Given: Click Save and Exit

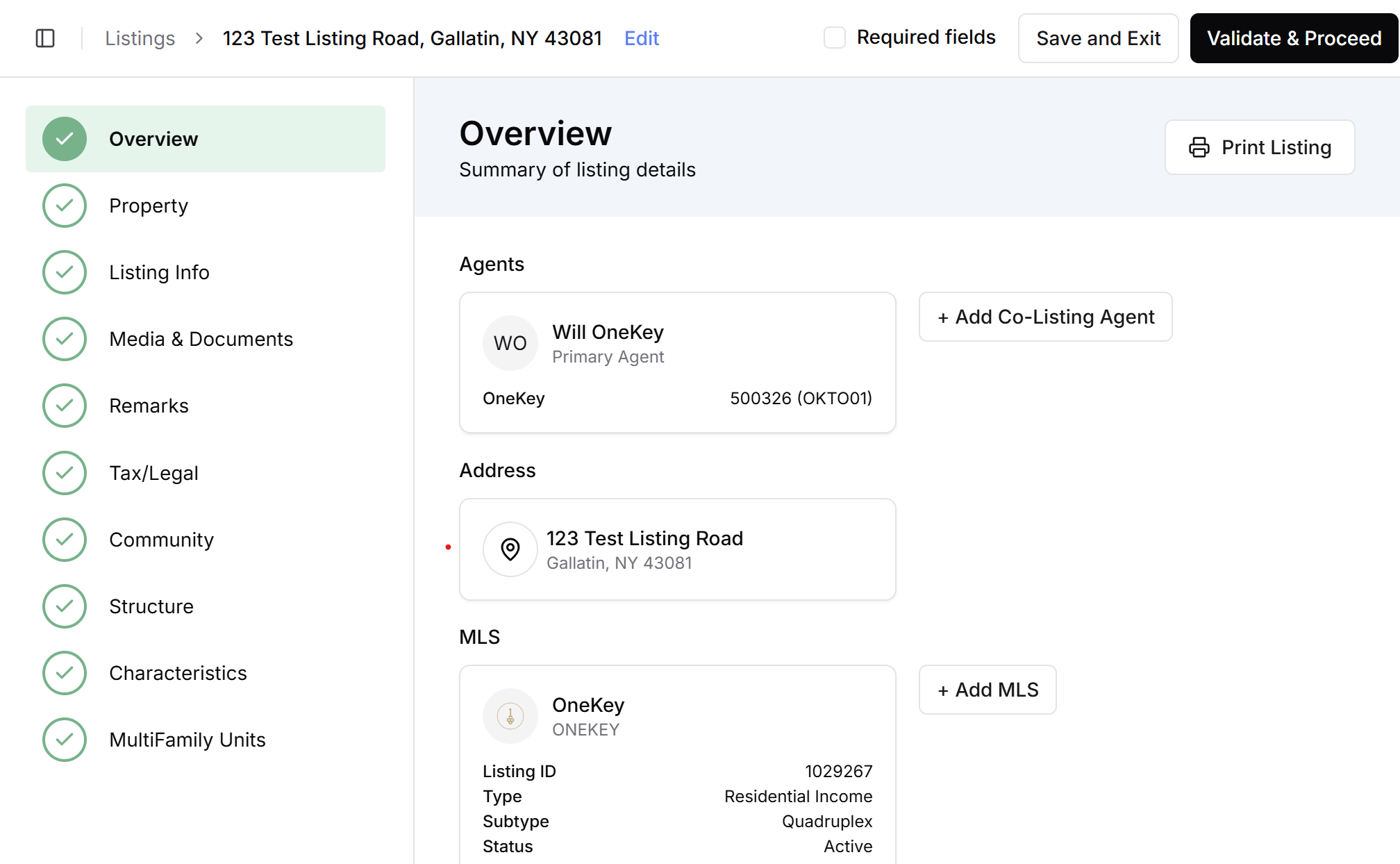Looking at the screenshot, I should 1099,38.
